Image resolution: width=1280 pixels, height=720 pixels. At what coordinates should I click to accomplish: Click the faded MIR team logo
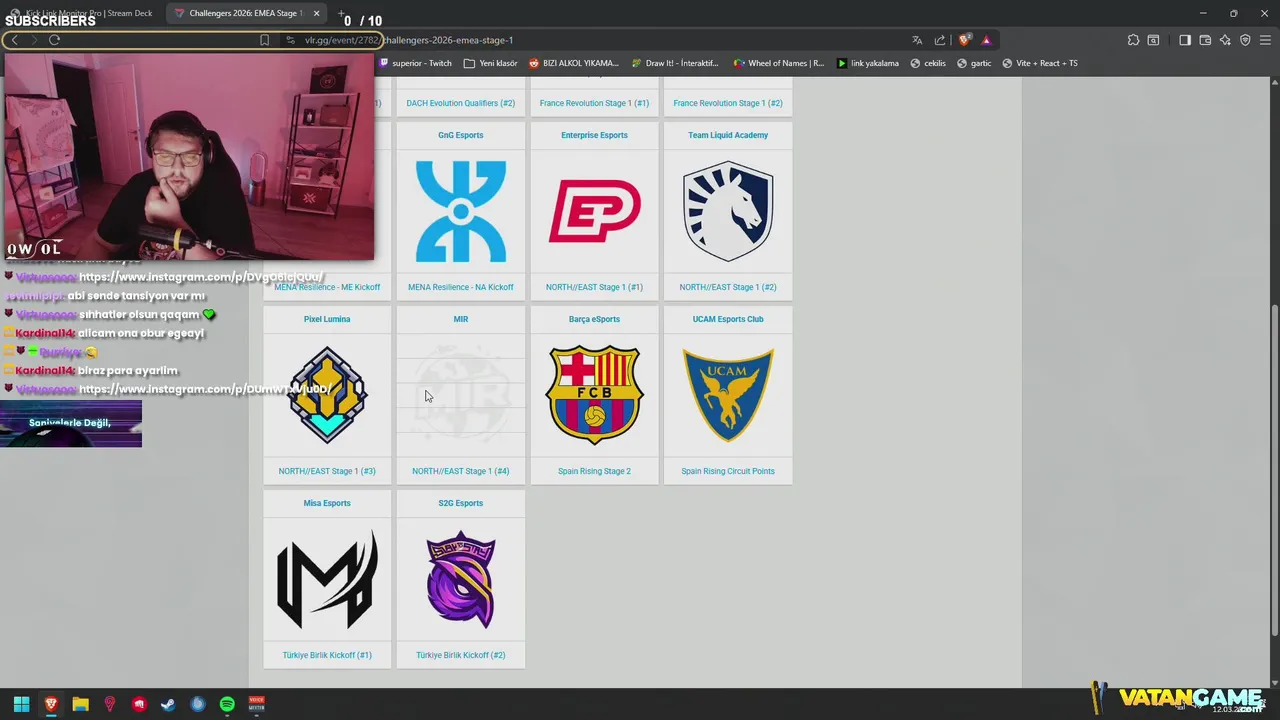point(460,395)
